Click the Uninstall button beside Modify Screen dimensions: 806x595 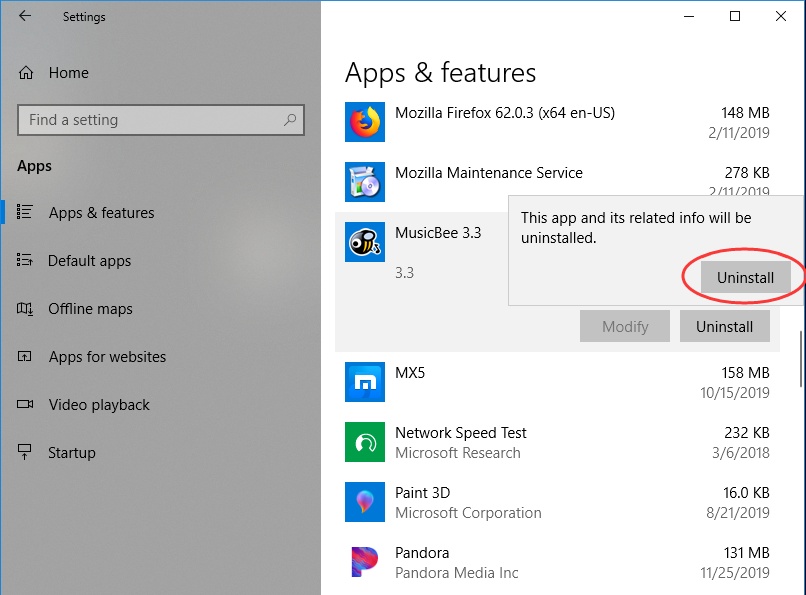[725, 326]
